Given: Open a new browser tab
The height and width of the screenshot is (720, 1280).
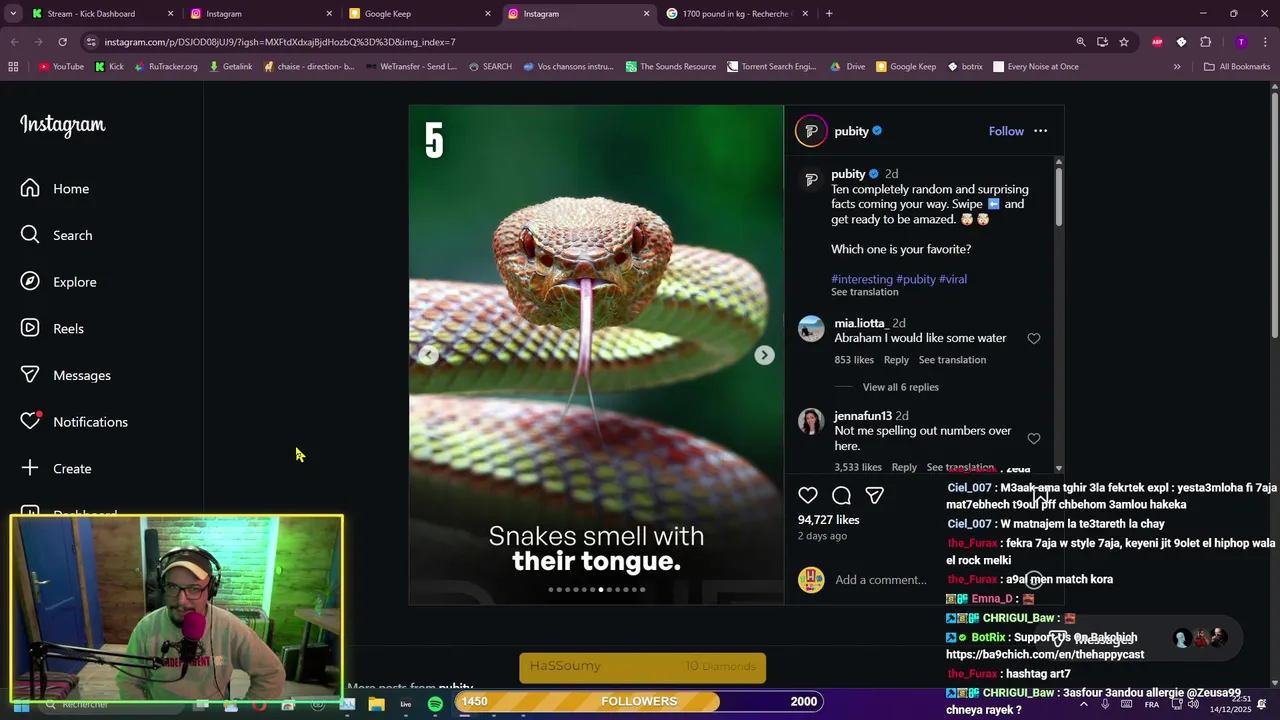Looking at the screenshot, I should (x=829, y=14).
